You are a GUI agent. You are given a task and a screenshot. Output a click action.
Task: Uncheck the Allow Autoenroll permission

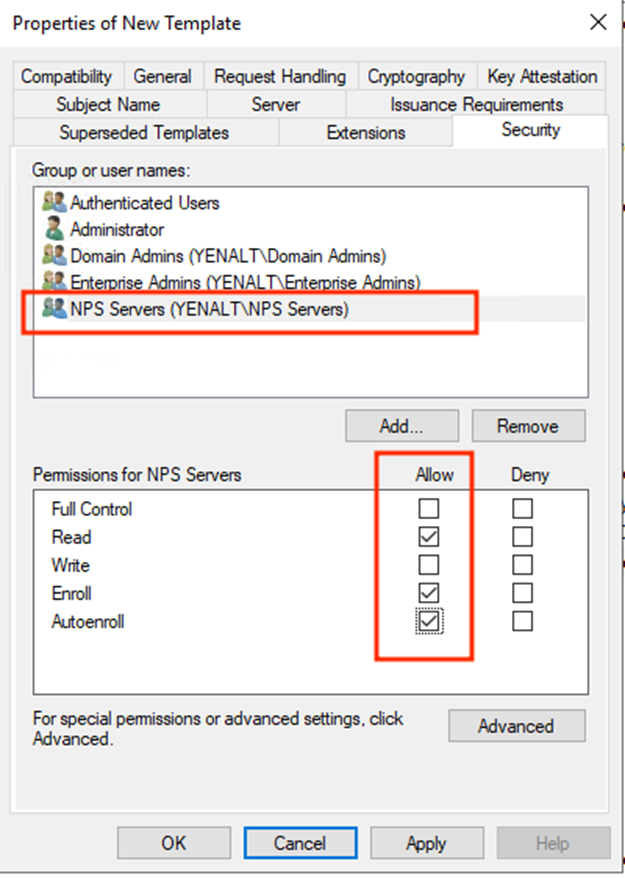coord(428,621)
